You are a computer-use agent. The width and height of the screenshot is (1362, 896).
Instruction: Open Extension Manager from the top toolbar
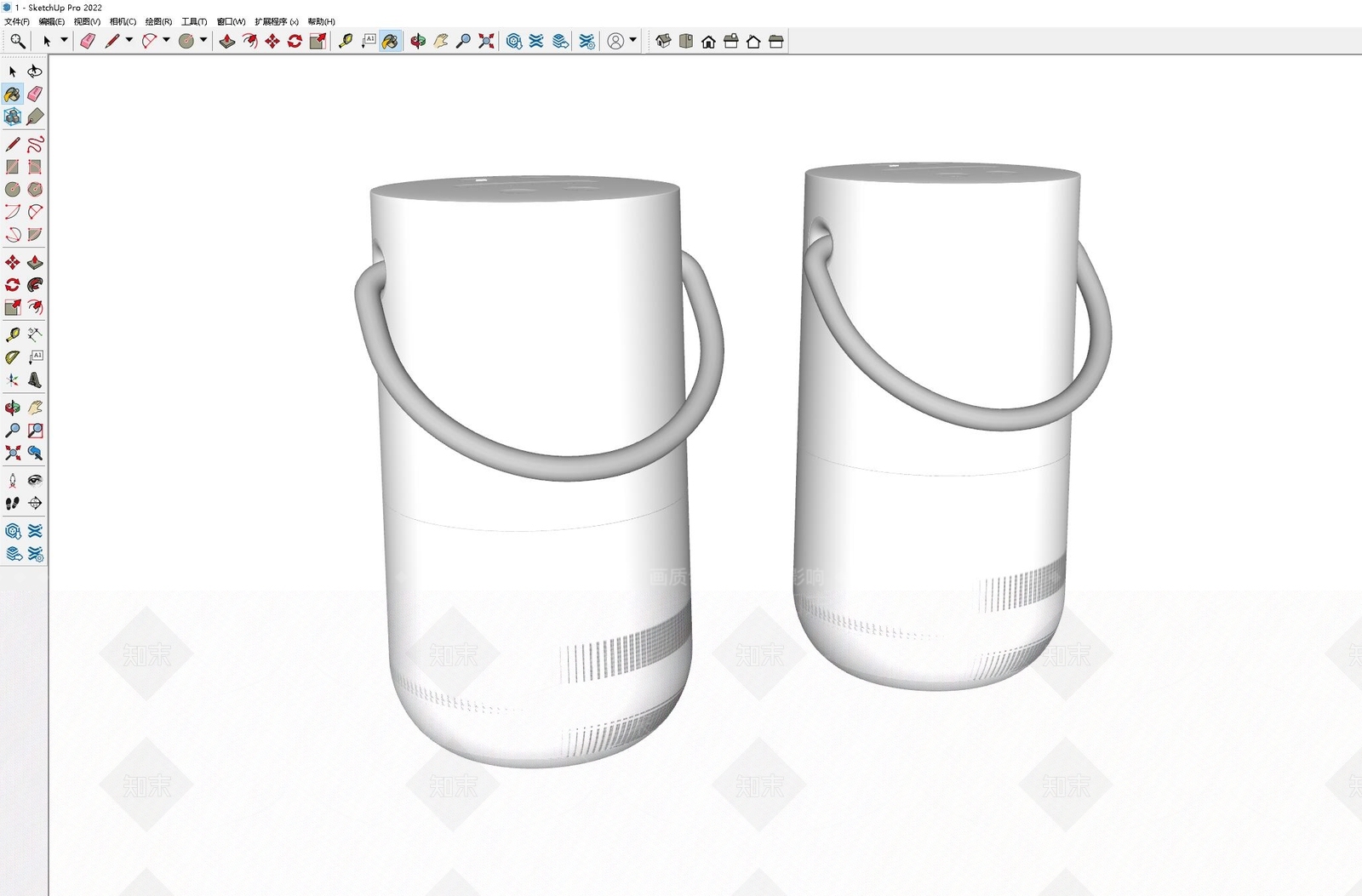click(x=587, y=41)
